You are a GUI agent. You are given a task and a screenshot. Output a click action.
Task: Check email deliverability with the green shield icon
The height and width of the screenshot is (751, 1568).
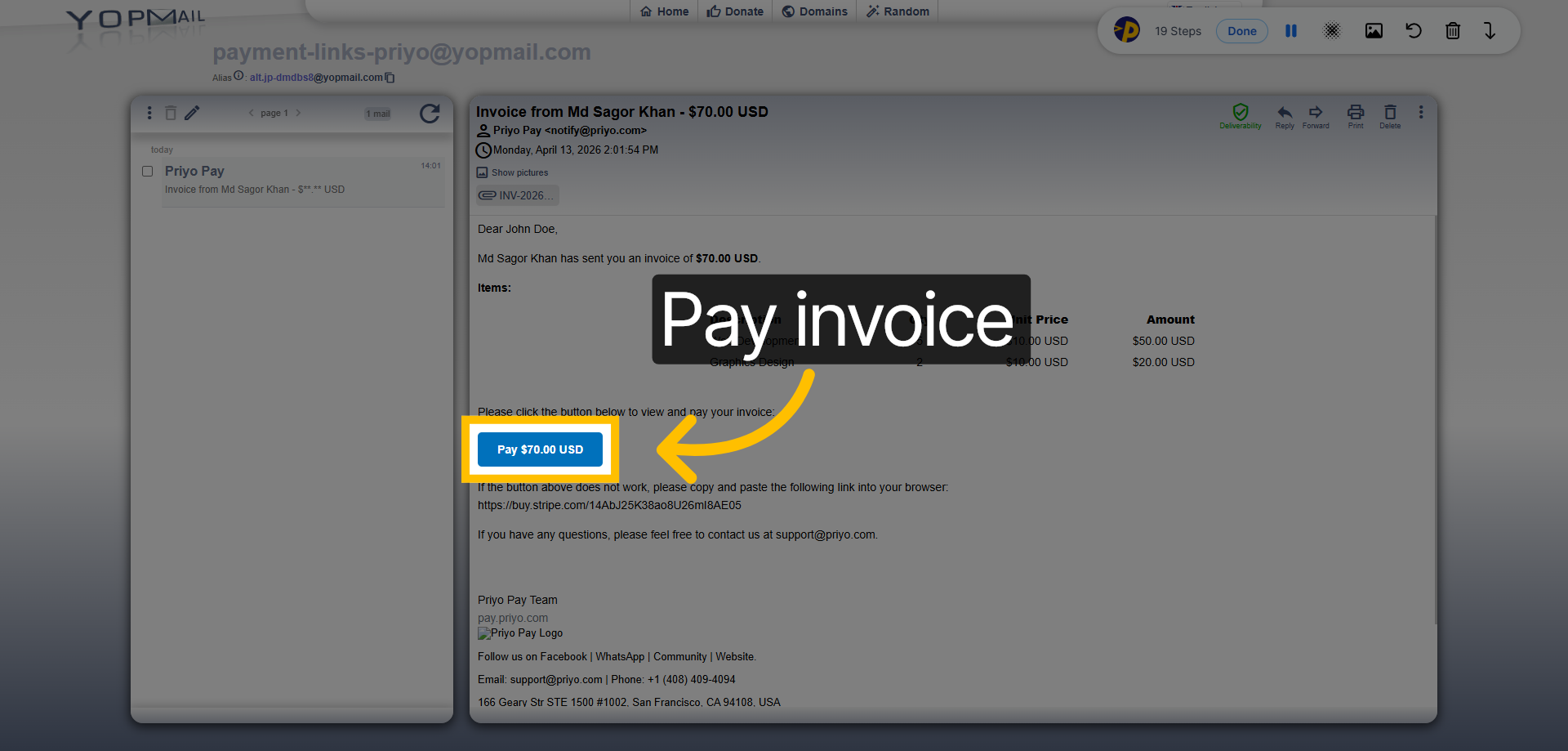[1241, 114]
